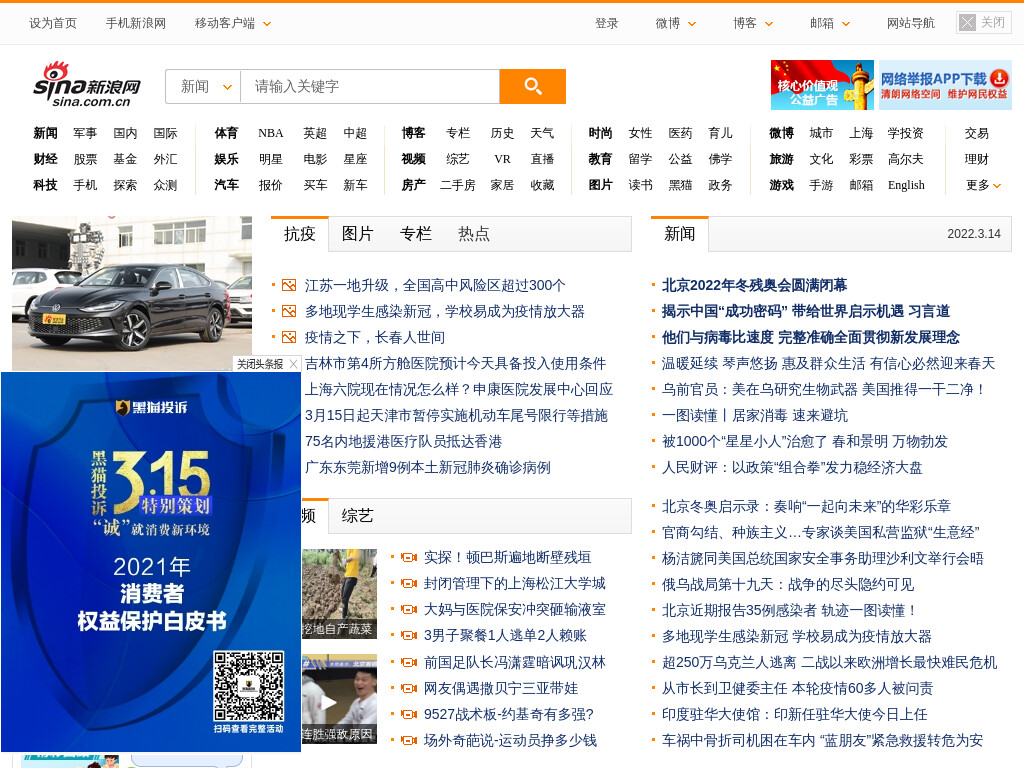1024x768 pixels.
Task: Open the 财经 navigation link
Action: coord(46,159)
